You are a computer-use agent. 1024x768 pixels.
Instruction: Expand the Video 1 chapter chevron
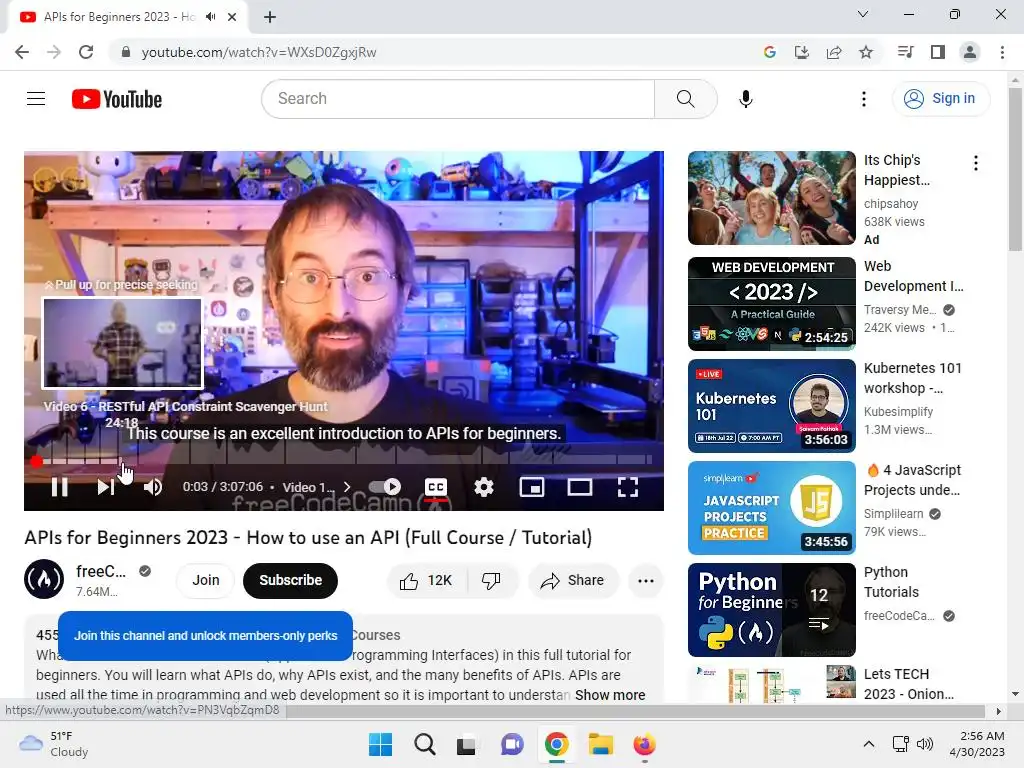tap(347, 487)
